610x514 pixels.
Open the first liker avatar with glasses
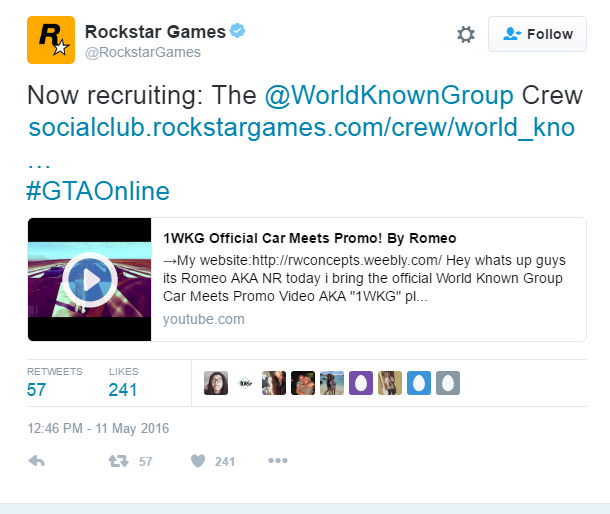tap(216, 383)
